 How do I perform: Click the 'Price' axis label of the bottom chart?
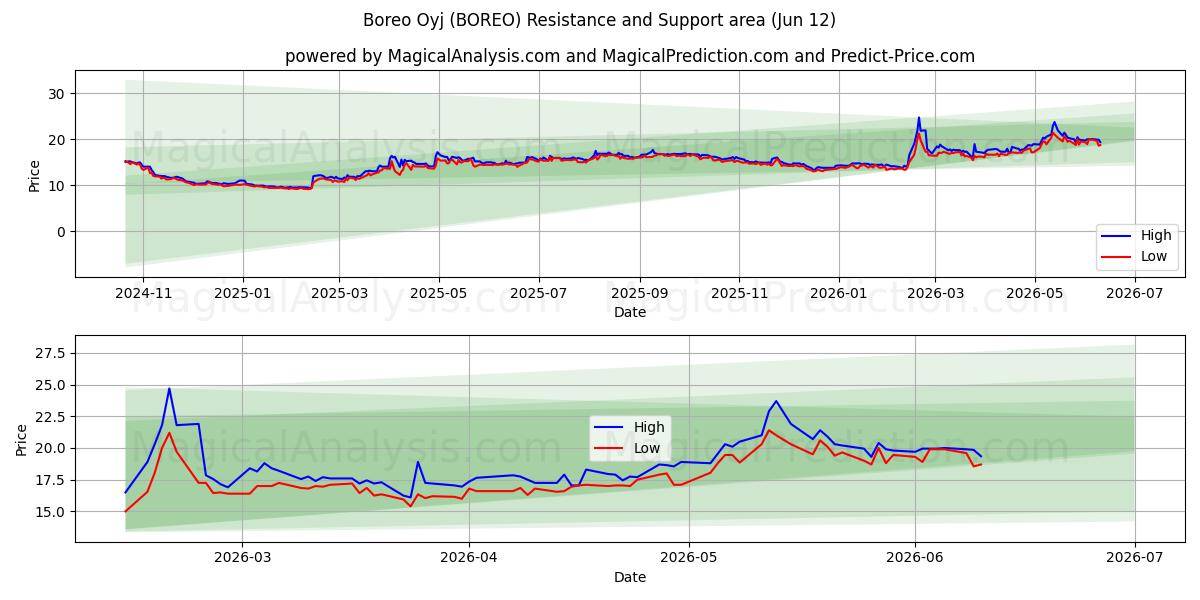pos(22,441)
